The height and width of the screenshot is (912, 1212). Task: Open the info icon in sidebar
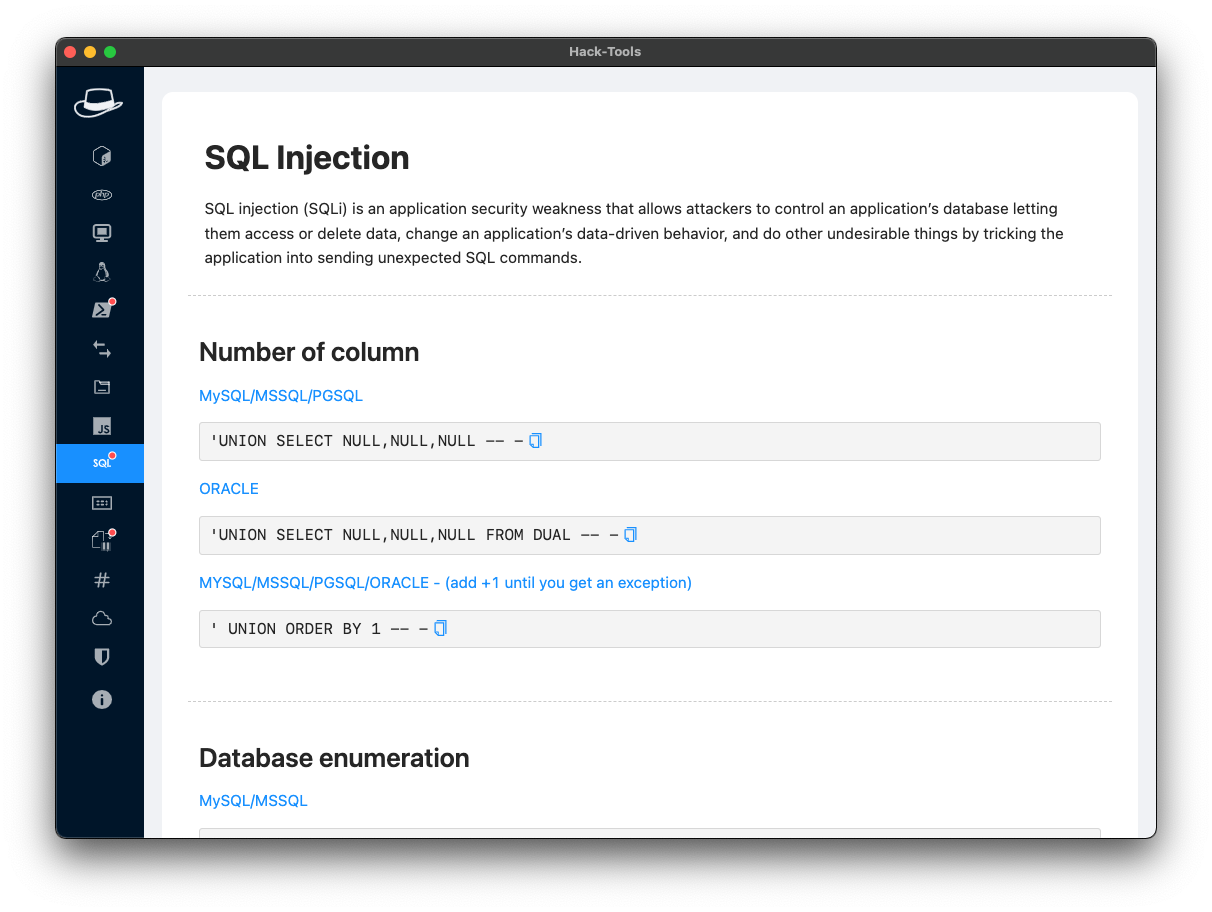101,700
